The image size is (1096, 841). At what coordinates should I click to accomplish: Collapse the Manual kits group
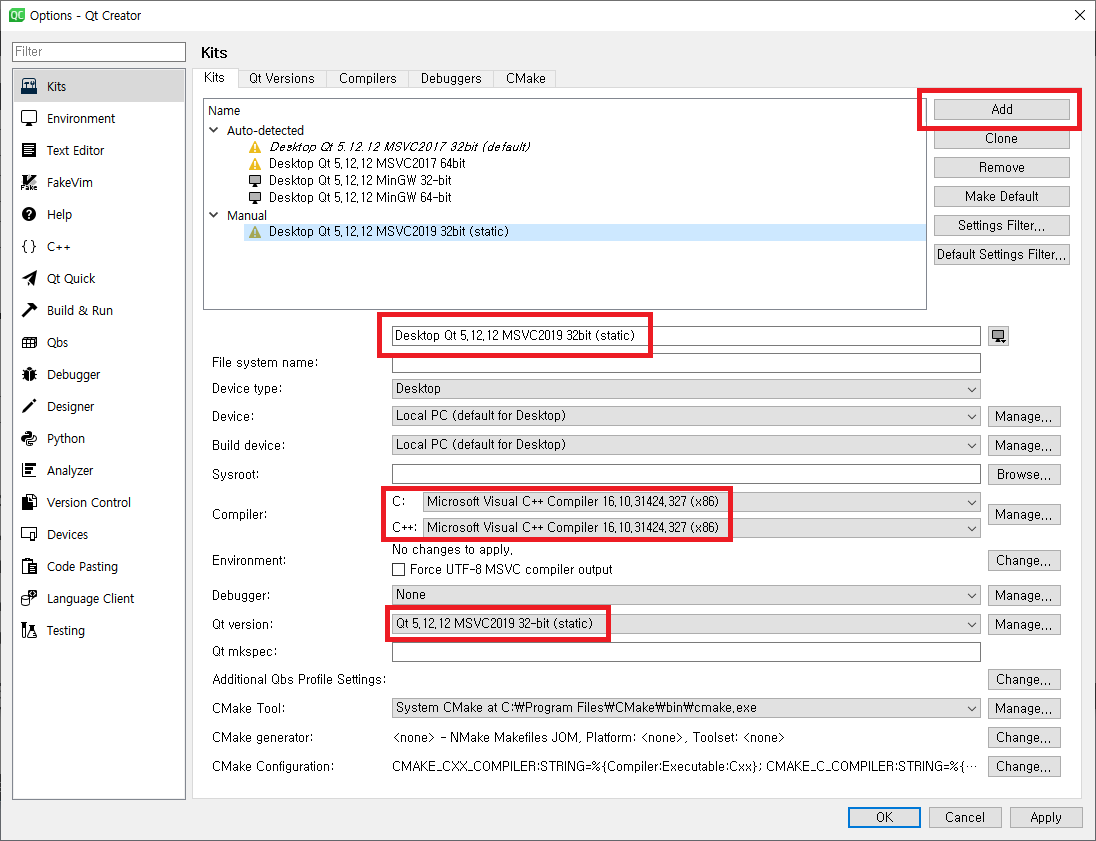point(214,215)
